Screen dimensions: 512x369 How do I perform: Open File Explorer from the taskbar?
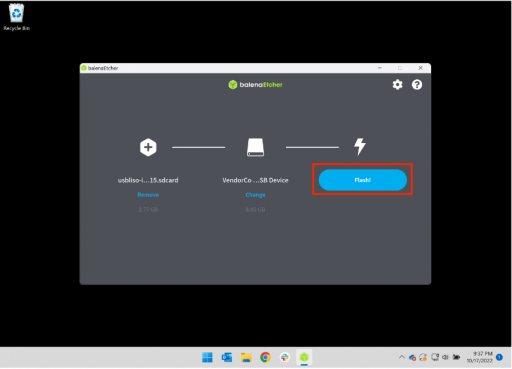[x=246, y=357]
